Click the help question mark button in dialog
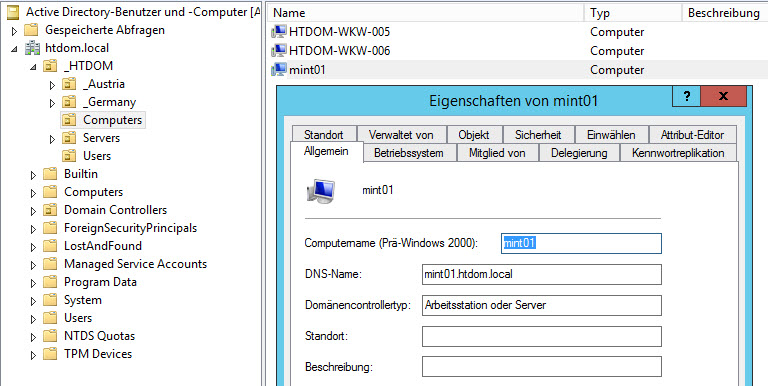The width and height of the screenshot is (768, 386). coord(686,96)
